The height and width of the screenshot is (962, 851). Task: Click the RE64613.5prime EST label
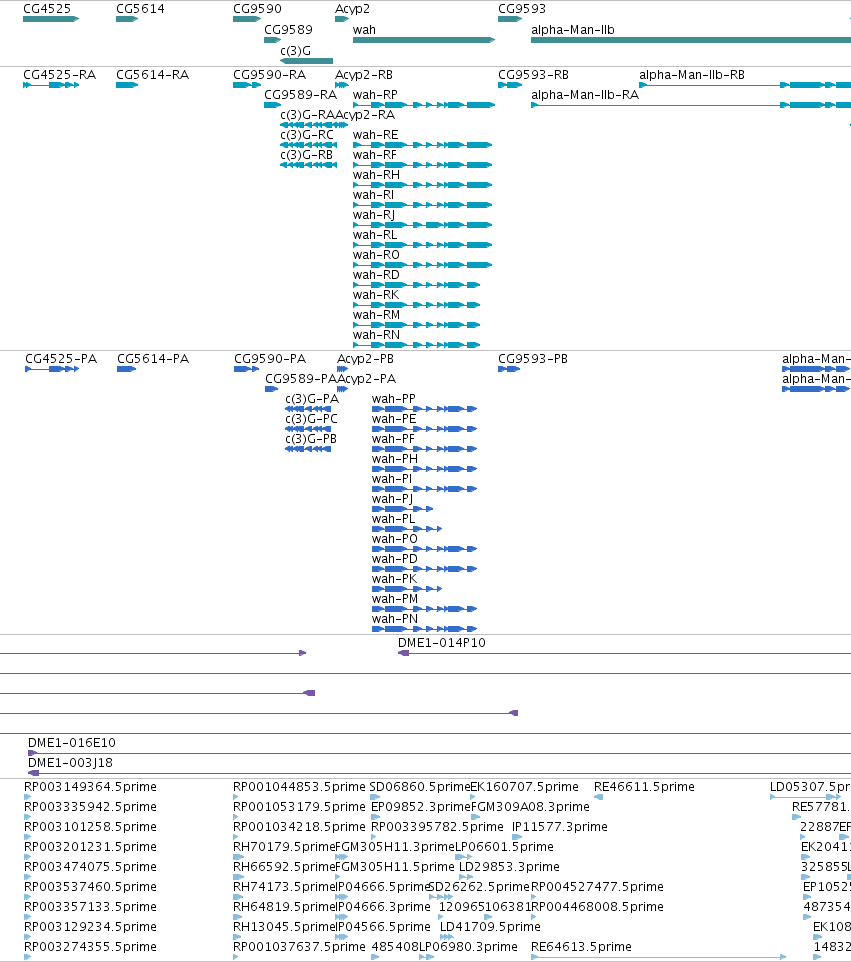click(582, 947)
